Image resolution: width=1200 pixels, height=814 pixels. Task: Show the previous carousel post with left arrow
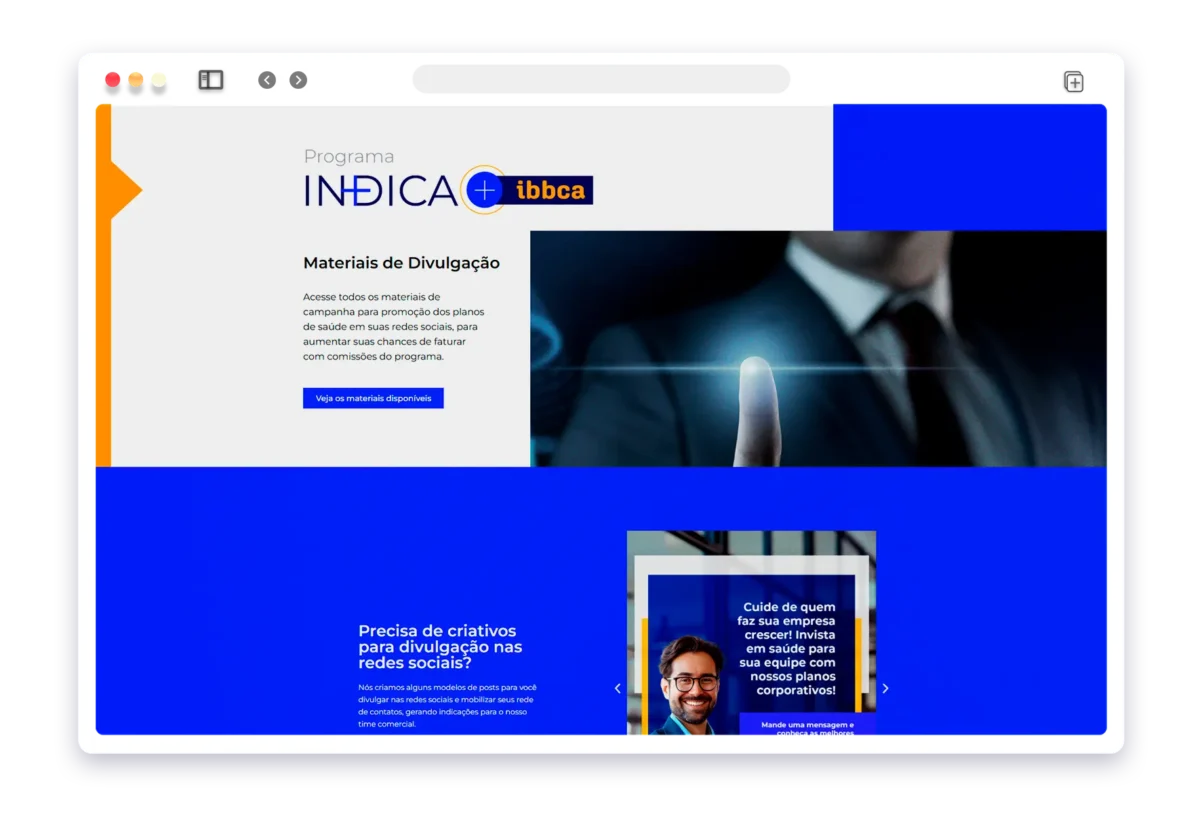617,688
